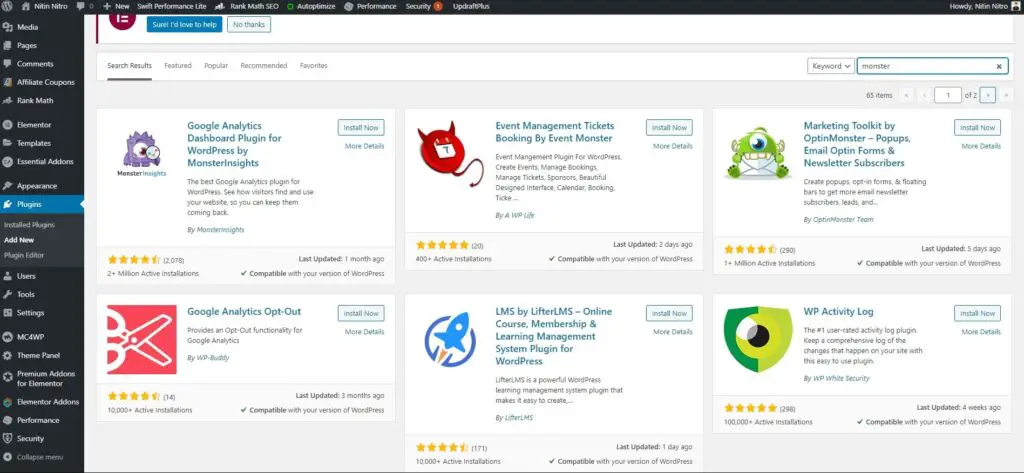Open the Nitin Nitro site home link
1024x473 pixels.
click(x=45, y=6)
